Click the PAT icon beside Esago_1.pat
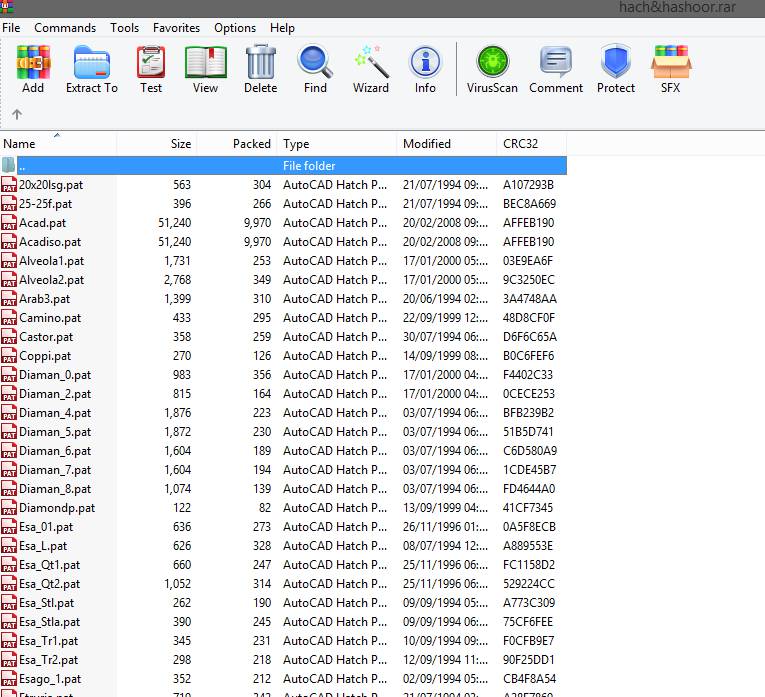765x697 pixels. (x=9, y=679)
